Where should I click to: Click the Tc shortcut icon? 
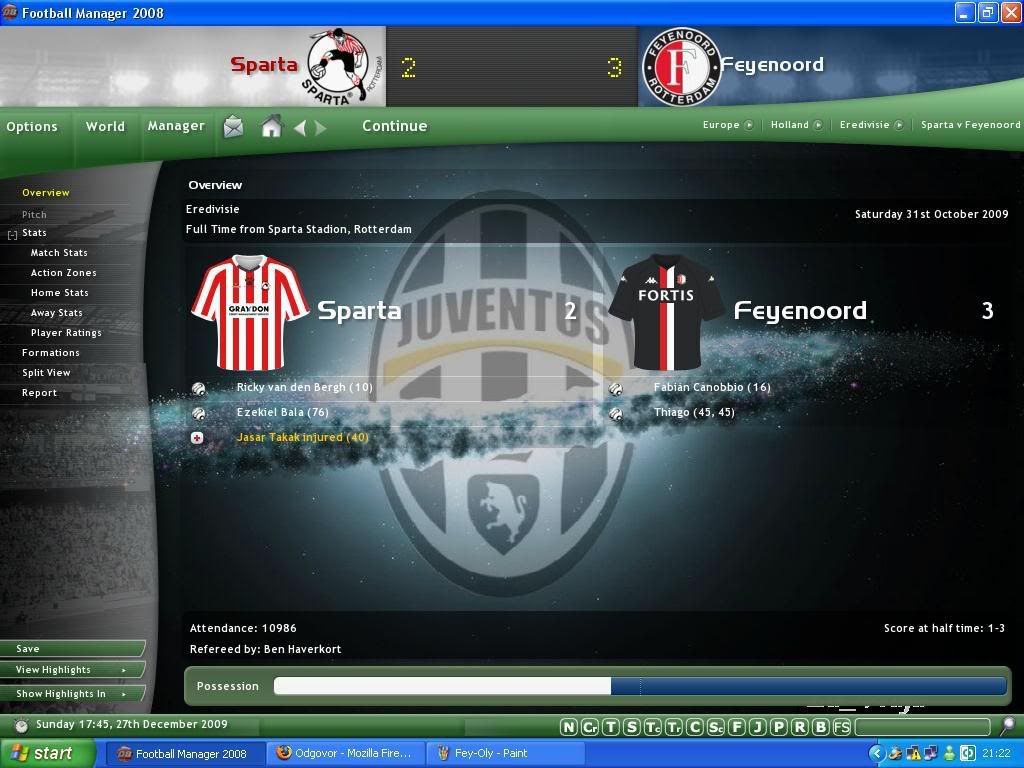[652, 727]
